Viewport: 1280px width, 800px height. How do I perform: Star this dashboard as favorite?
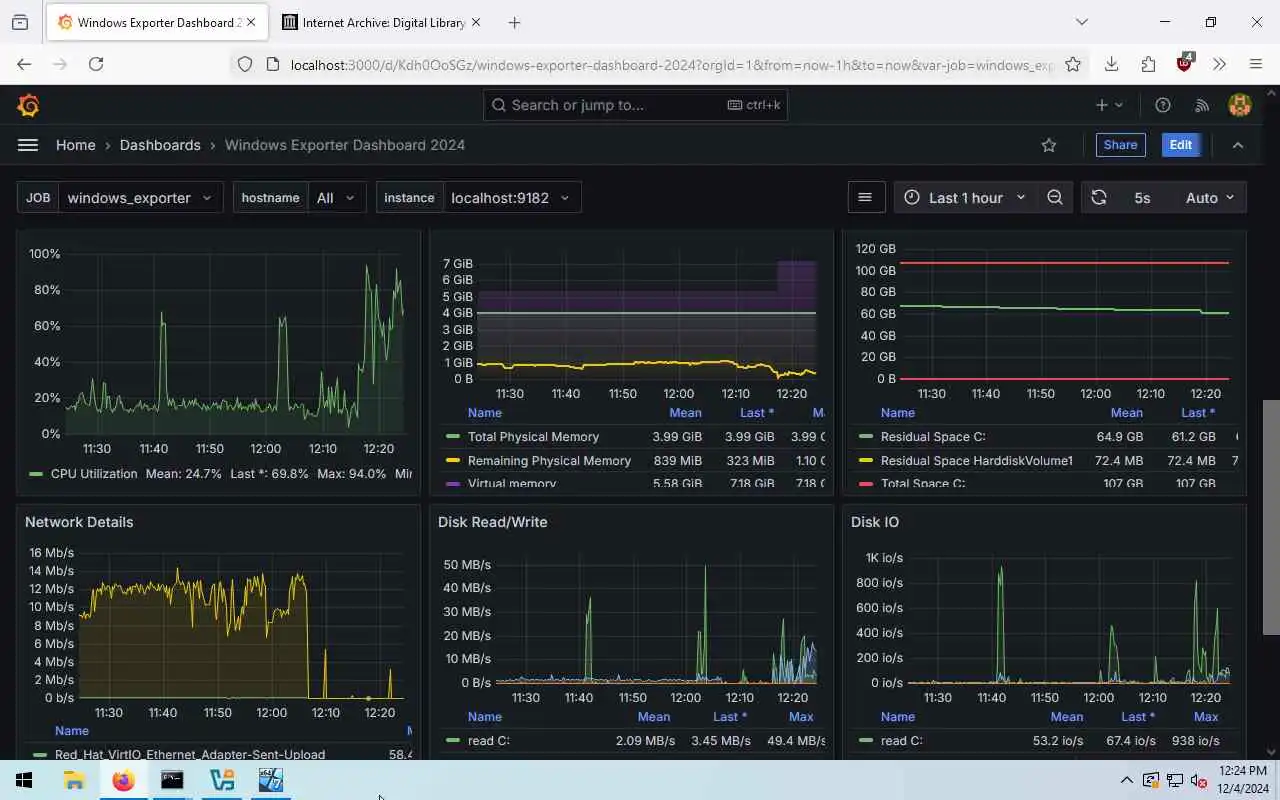click(x=1049, y=145)
